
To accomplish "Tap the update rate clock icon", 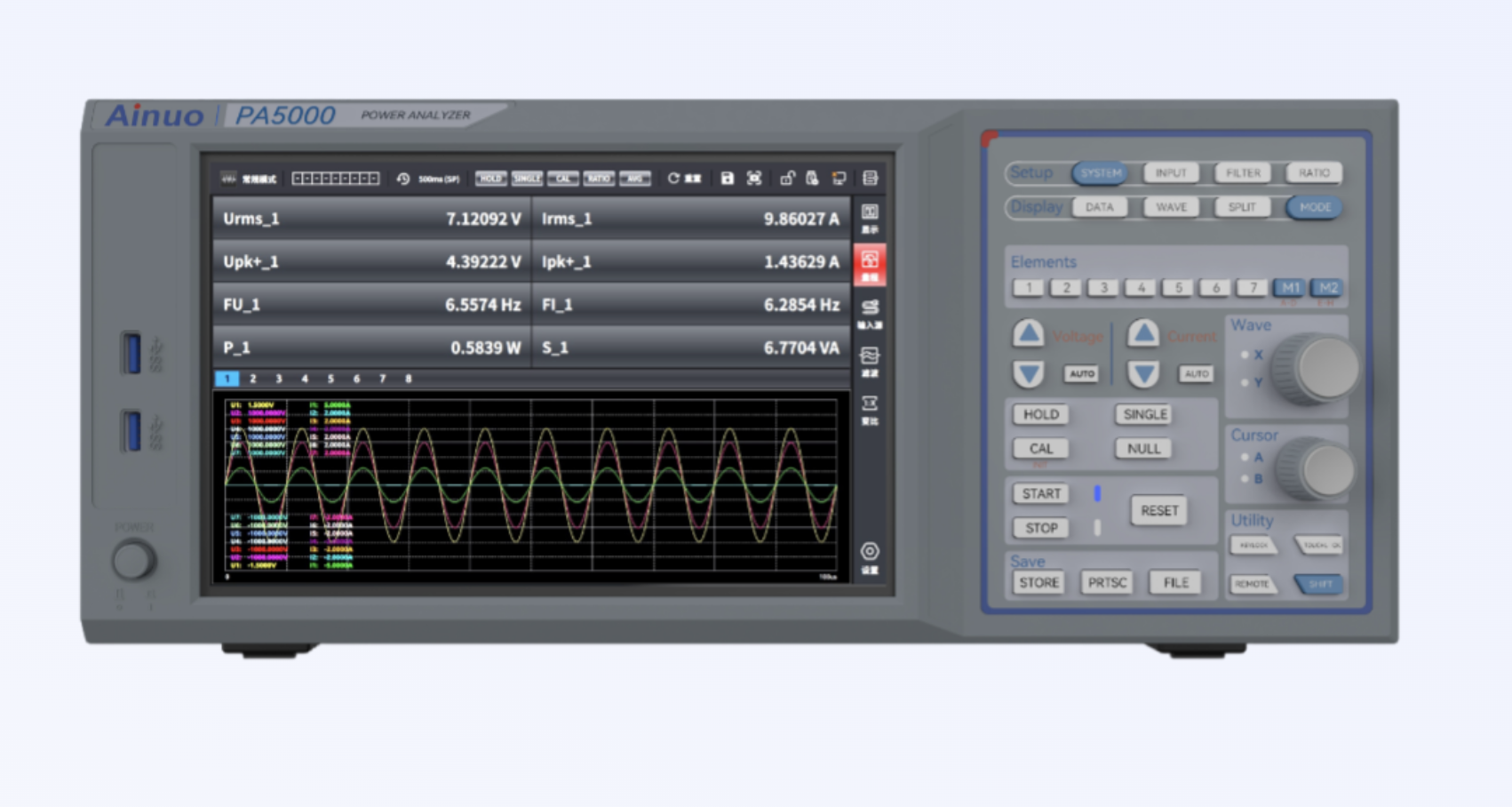I will click(403, 179).
